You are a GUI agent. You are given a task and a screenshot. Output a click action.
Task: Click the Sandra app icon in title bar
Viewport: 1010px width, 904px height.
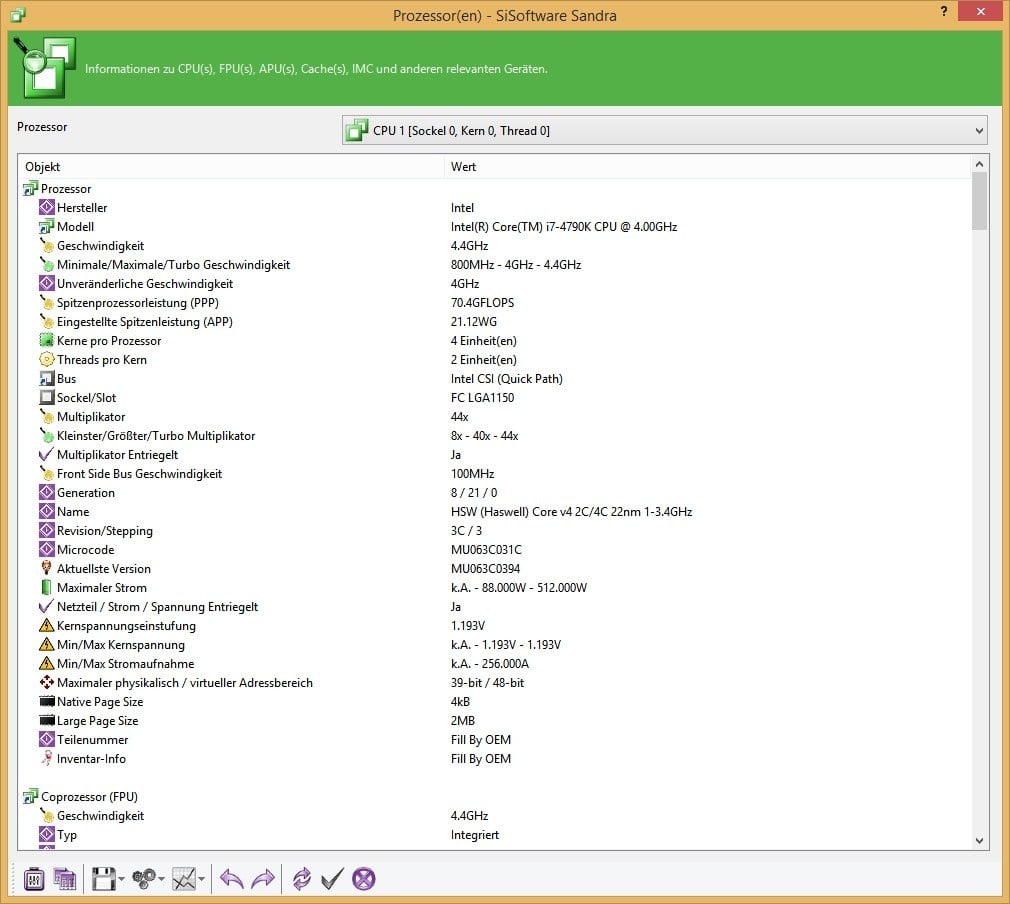pos(18,14)
